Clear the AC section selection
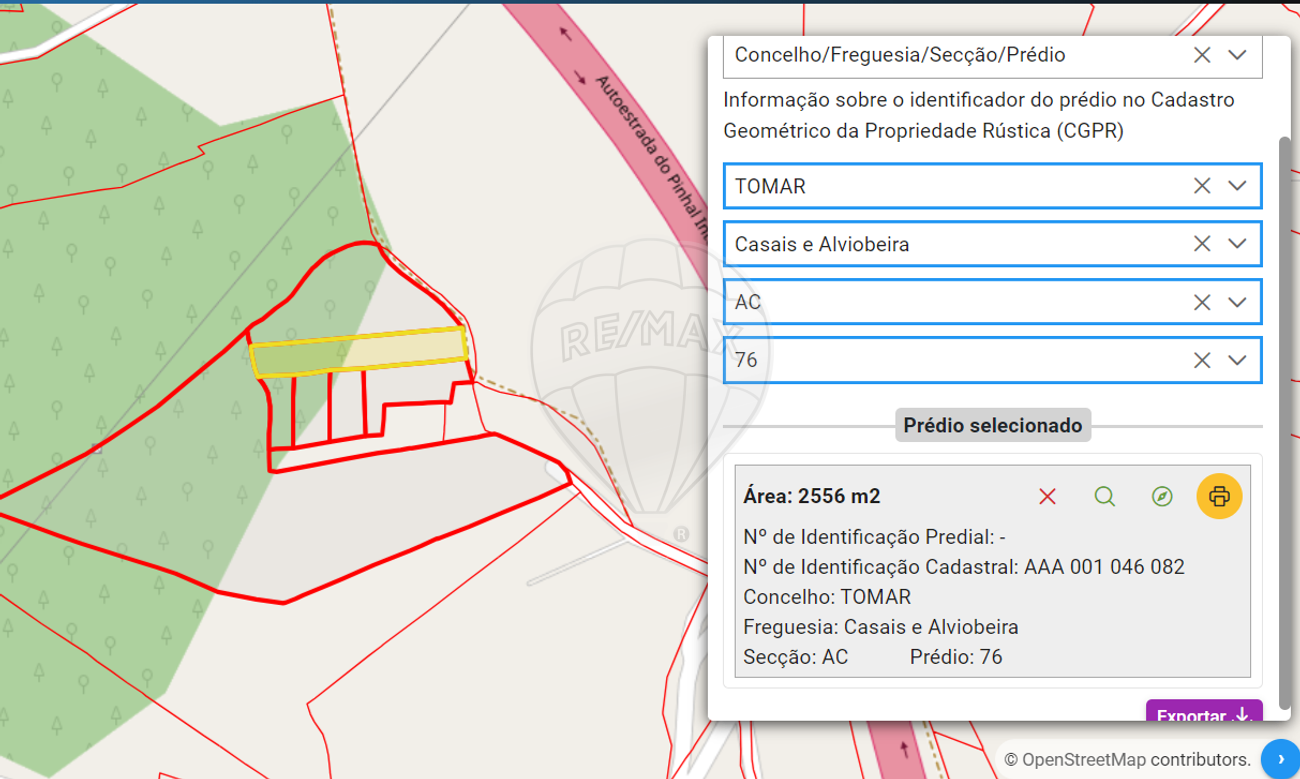1300x779 pixels. click(1202, 302)
